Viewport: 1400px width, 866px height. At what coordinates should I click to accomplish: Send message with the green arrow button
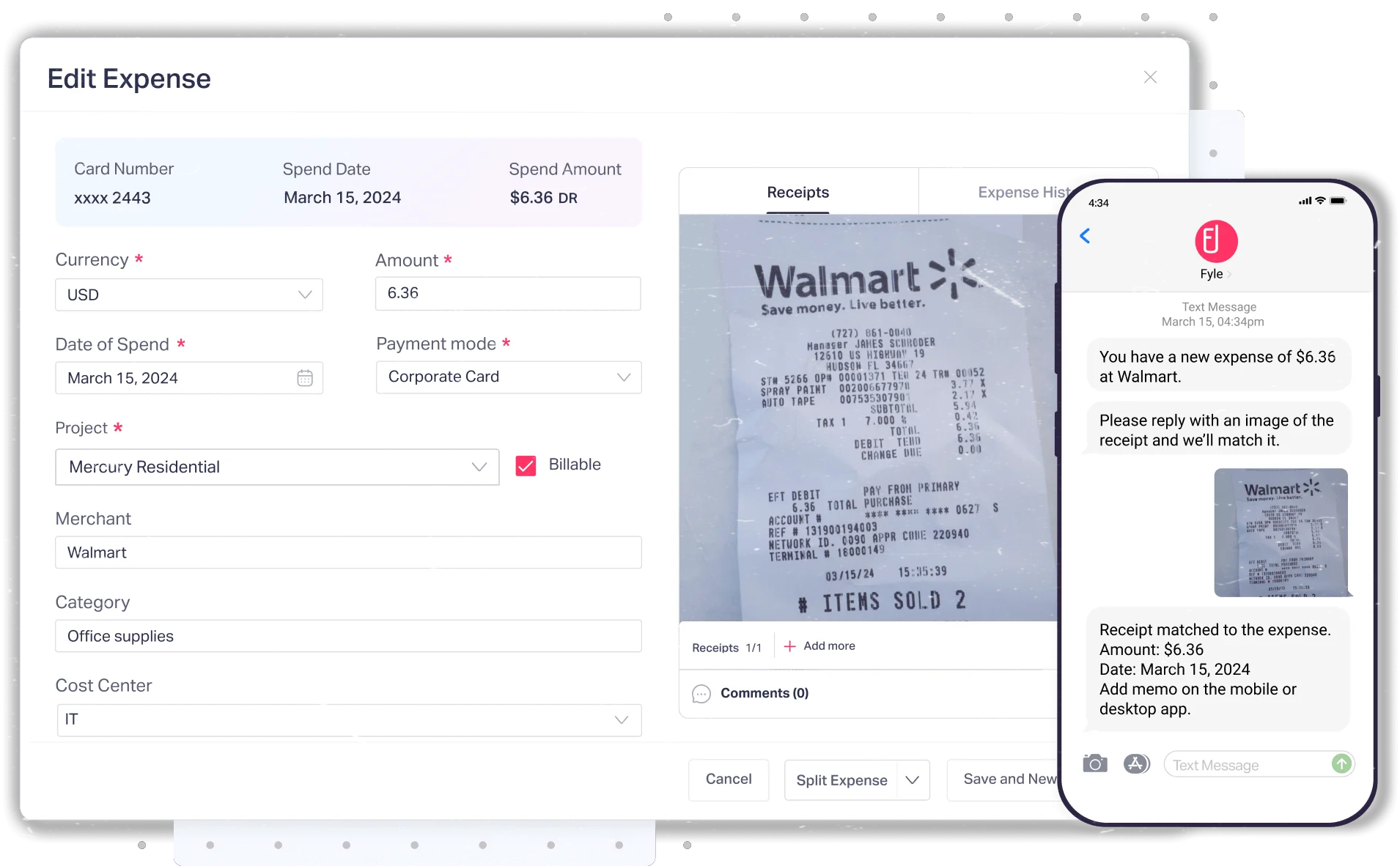[1341, 764]
